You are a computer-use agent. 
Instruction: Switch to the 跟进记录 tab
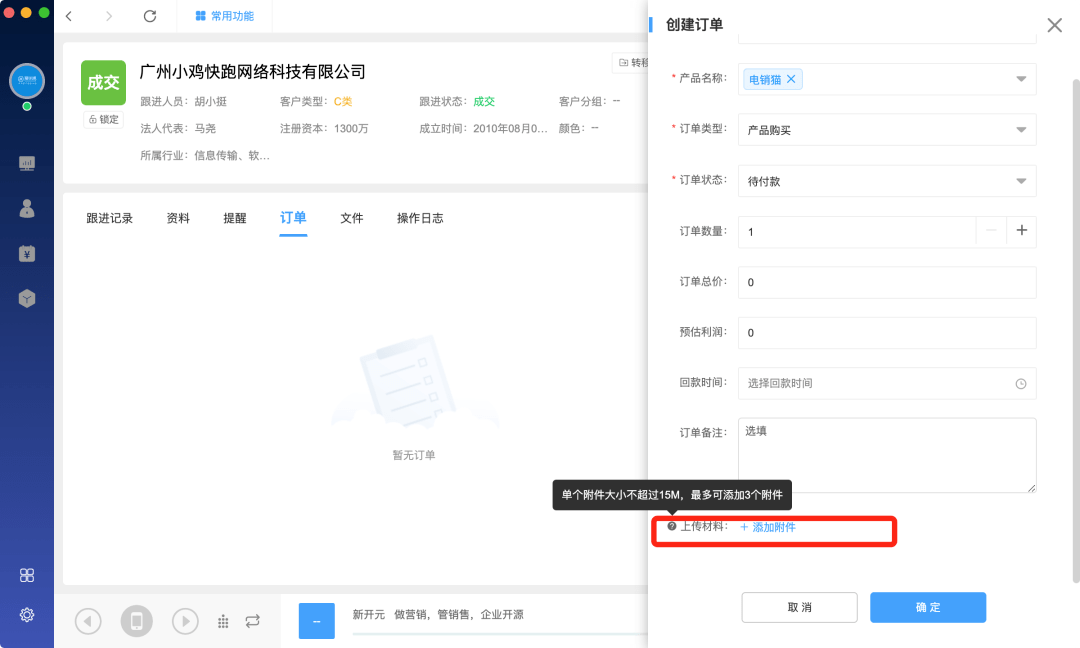110,218
